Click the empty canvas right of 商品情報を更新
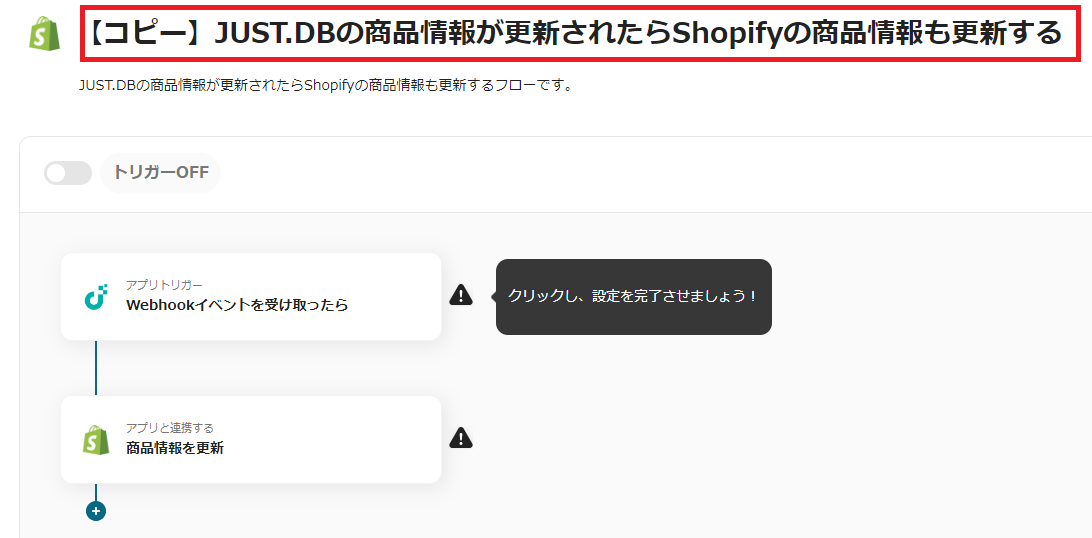This screenshot has width=1092, height=538. 766,438
